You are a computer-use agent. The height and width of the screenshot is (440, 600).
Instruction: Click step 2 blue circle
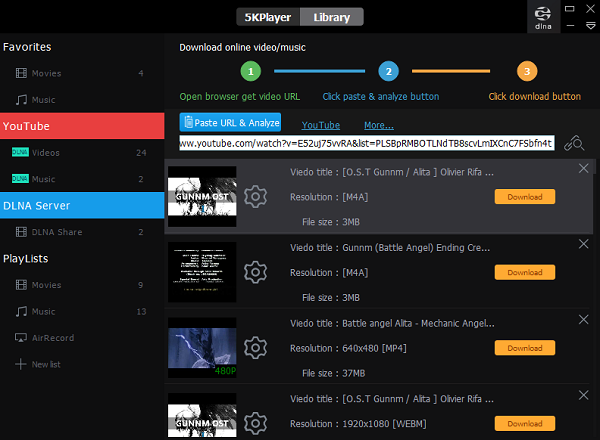pos(388,71)
